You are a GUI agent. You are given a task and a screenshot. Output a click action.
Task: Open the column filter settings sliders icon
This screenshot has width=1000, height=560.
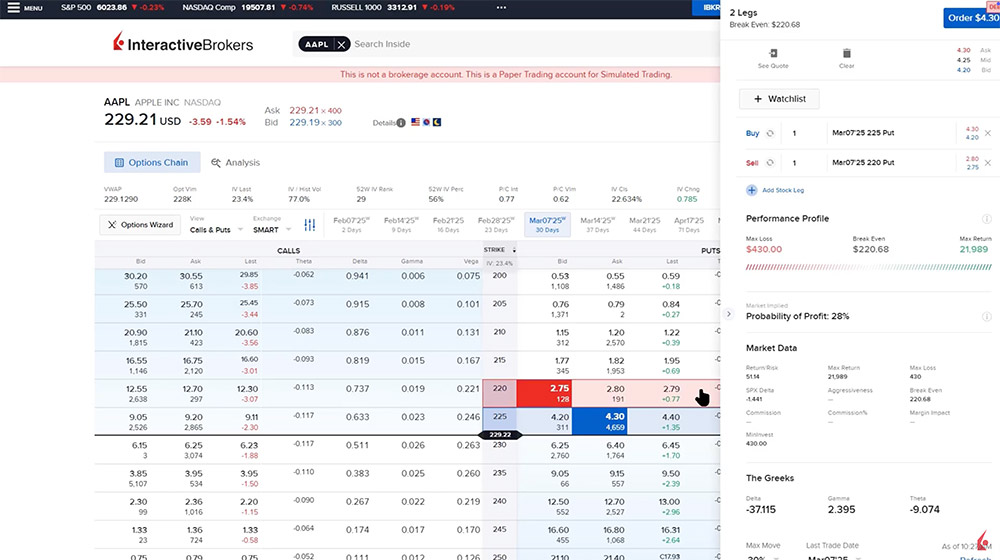pos(309,225)
